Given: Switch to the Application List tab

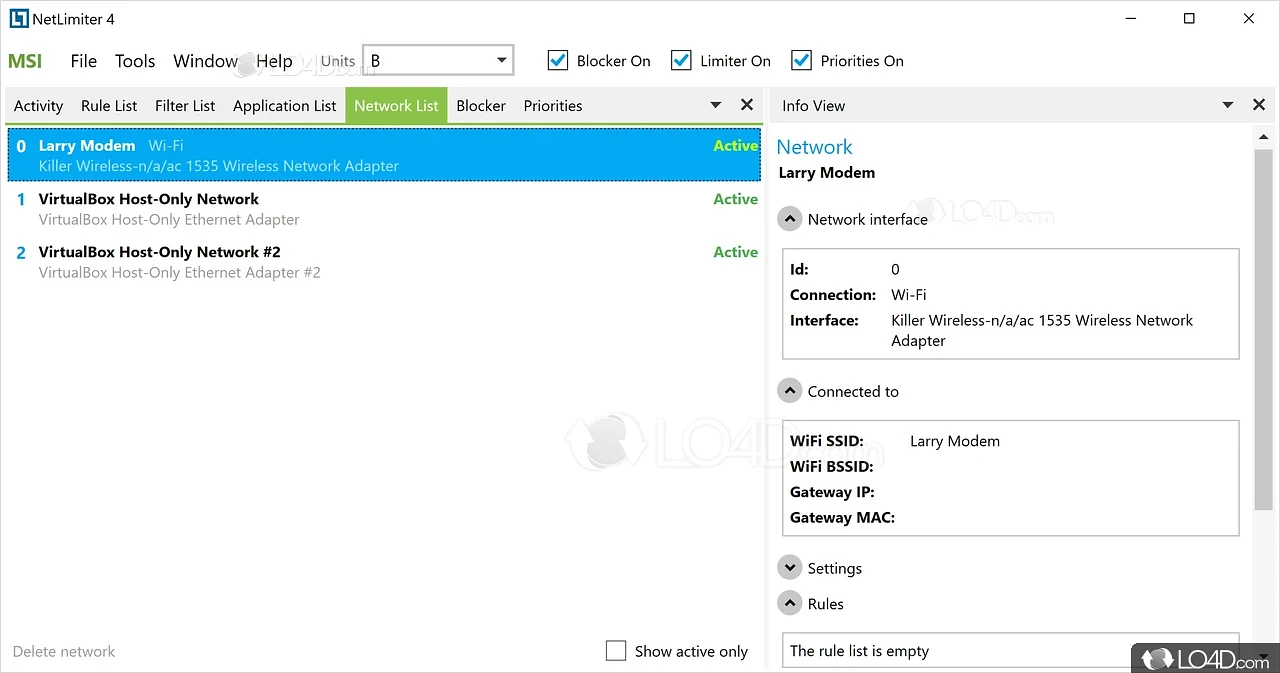Looking at the screenshot, I should pos(284,106).
